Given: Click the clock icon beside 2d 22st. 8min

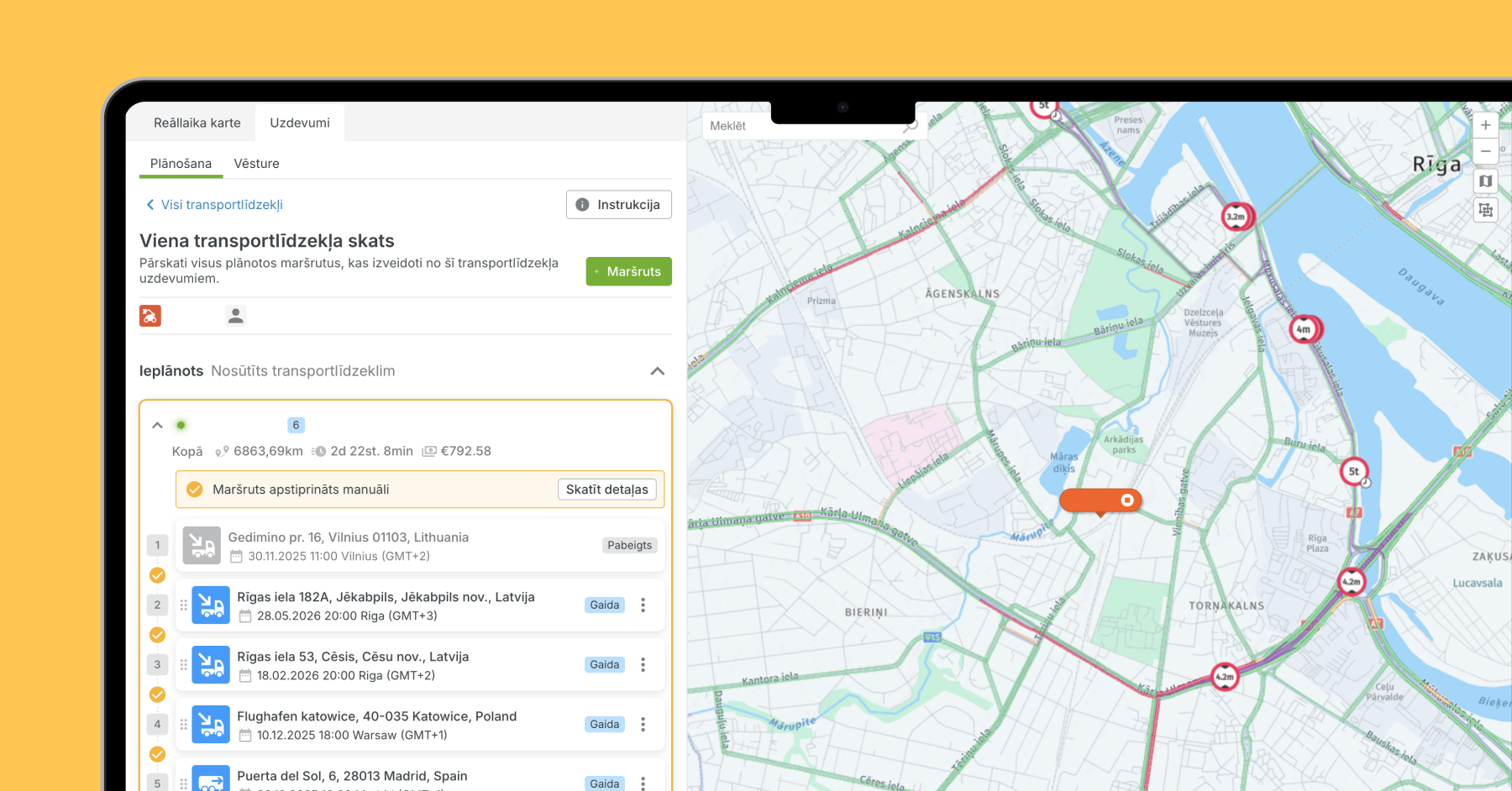Looking at the screenshot, I should point(319,452).
